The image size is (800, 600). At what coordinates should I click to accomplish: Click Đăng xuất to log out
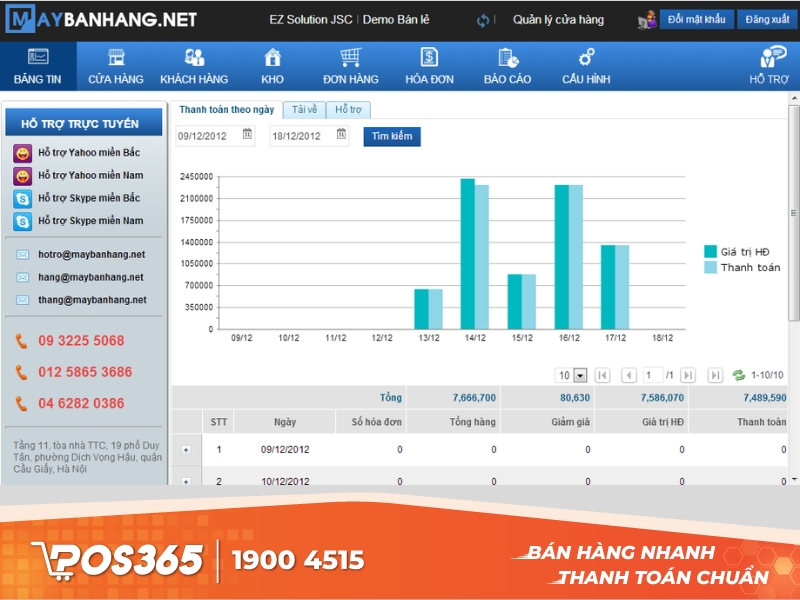click(767, 17)
